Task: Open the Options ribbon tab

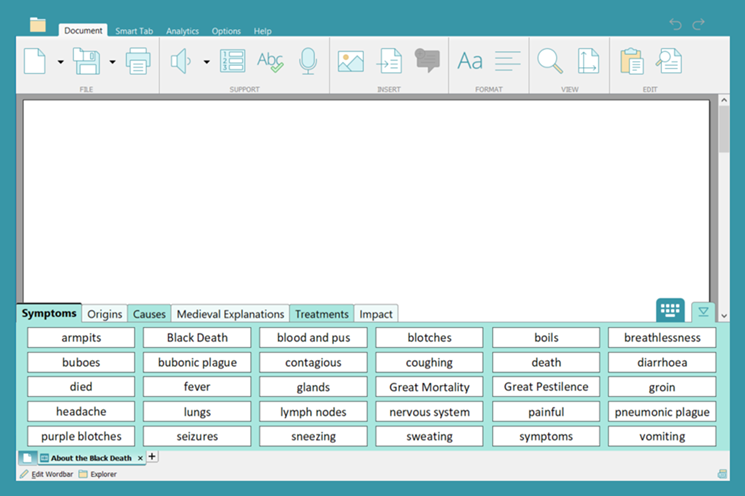Action: coord(226,31)
